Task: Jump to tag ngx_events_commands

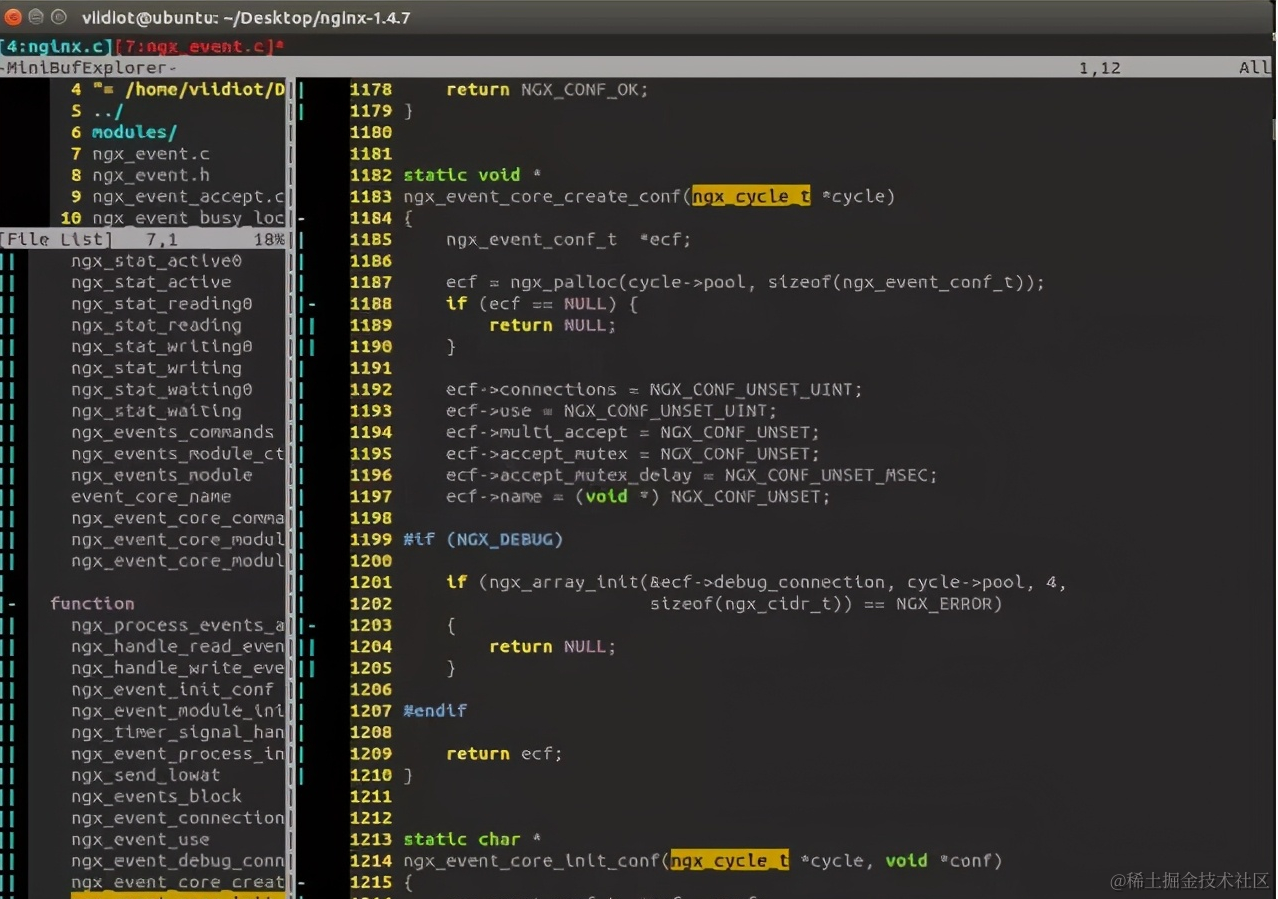Action: tap(173, 432)
